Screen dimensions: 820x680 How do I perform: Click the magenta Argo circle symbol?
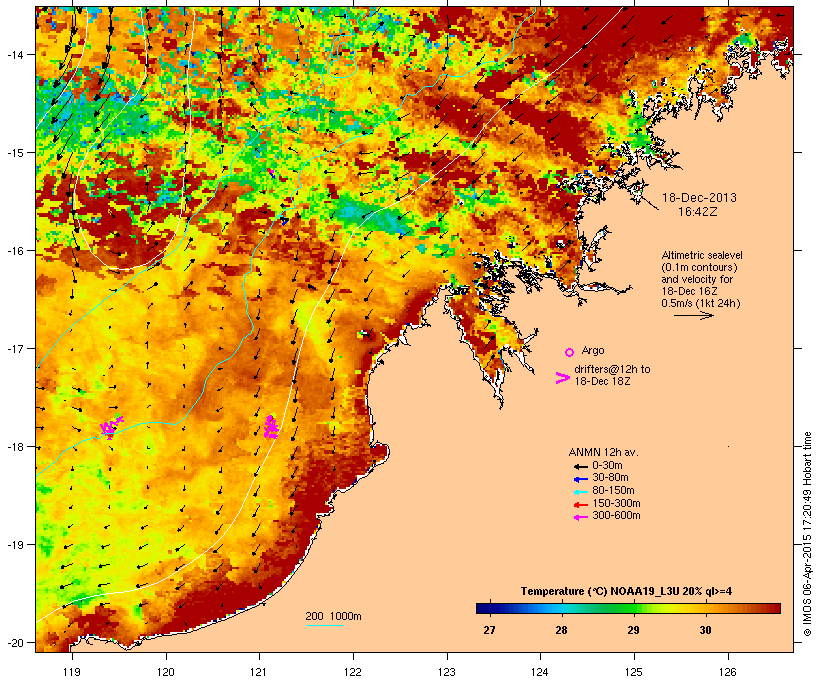click(x=570, y=352)
